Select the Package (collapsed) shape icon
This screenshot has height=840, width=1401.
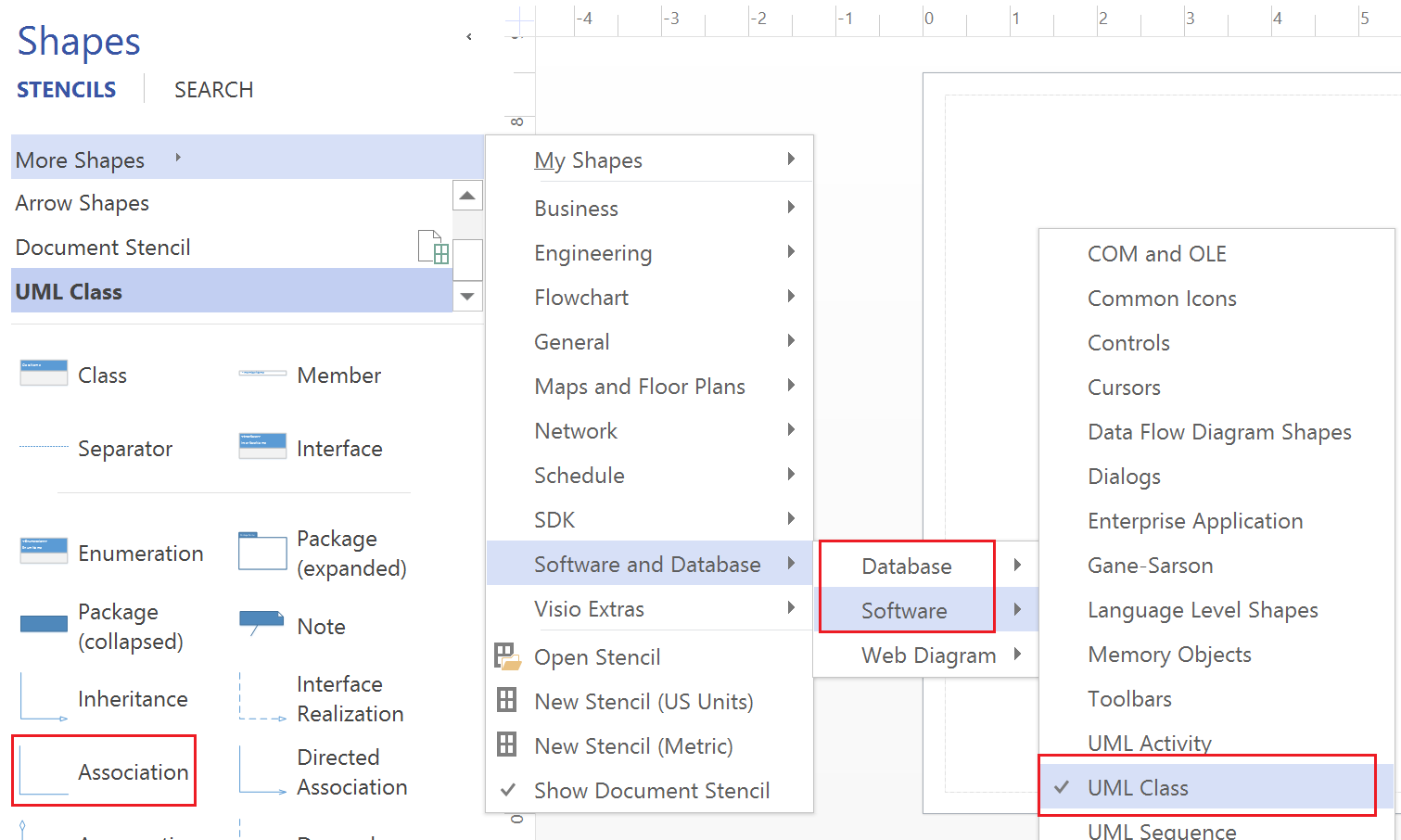tap(44, 625)
